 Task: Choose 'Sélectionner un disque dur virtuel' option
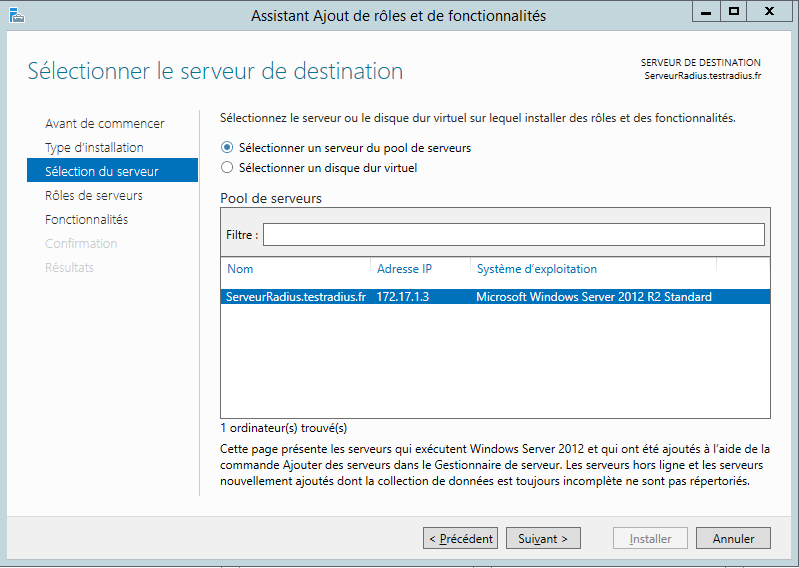(227, 168)
